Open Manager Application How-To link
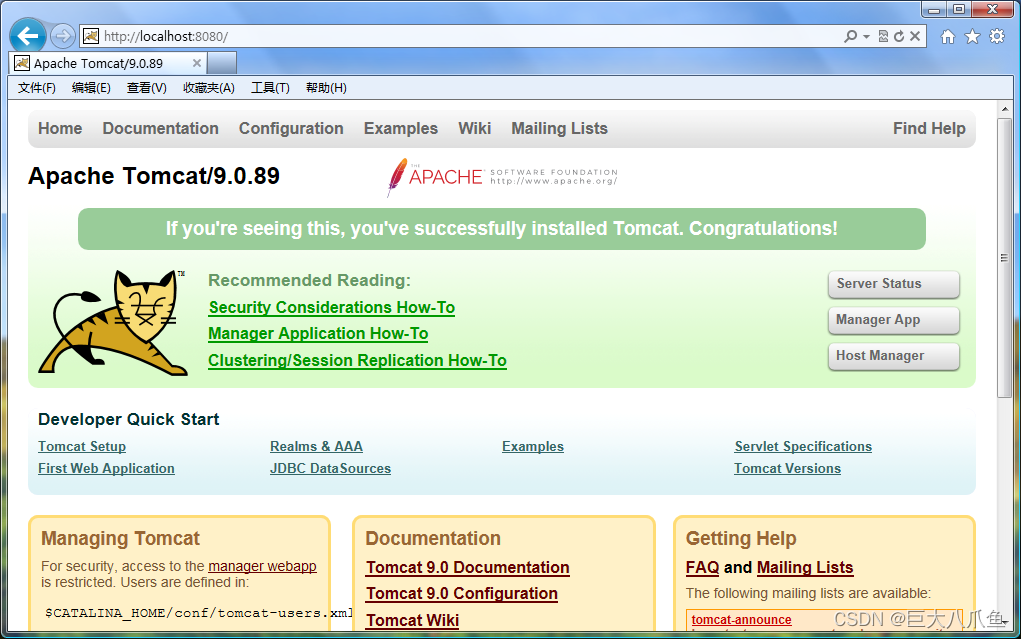 pyautogui.click(x=318, y=334)
